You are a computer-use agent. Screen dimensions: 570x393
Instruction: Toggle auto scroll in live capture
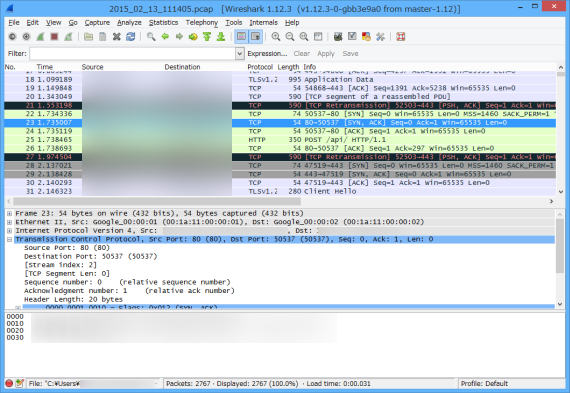tap(256, 37)
